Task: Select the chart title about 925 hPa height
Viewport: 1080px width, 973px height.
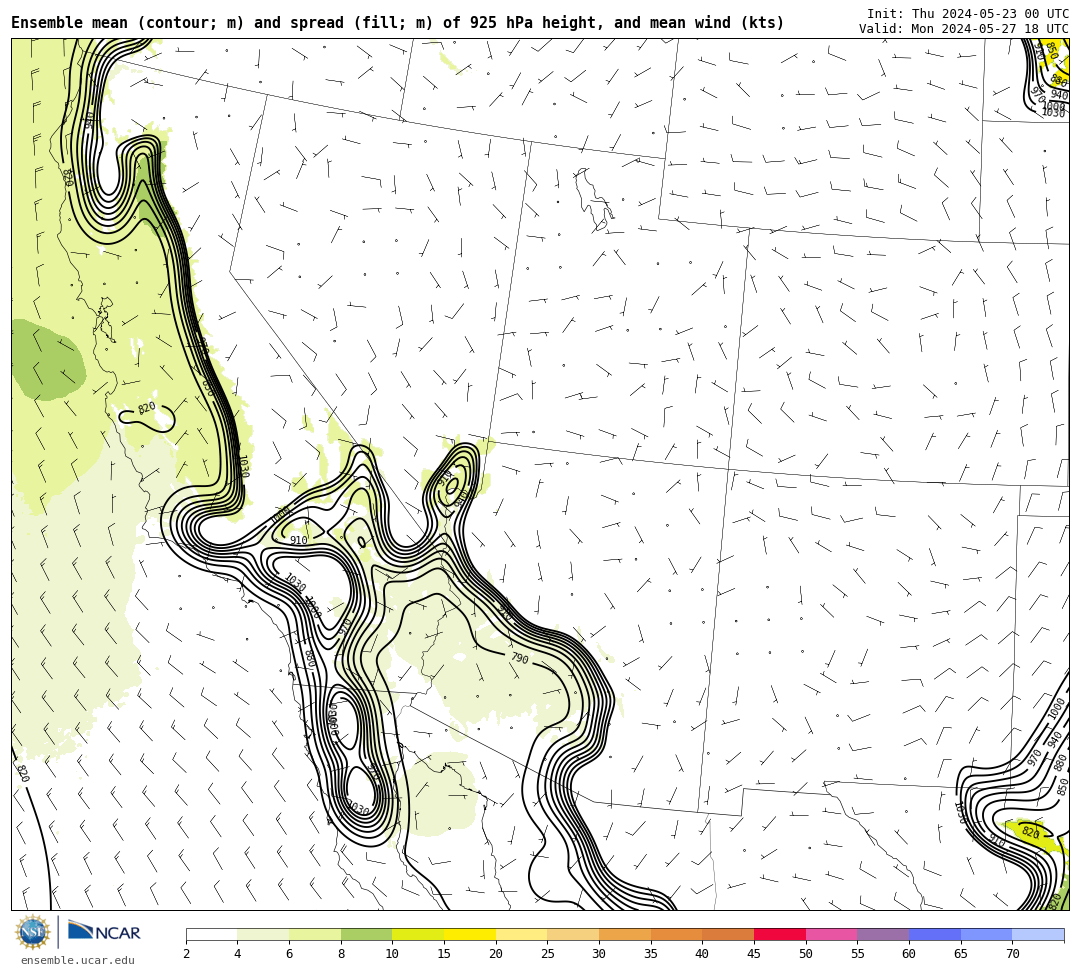Action: (397, 23)
